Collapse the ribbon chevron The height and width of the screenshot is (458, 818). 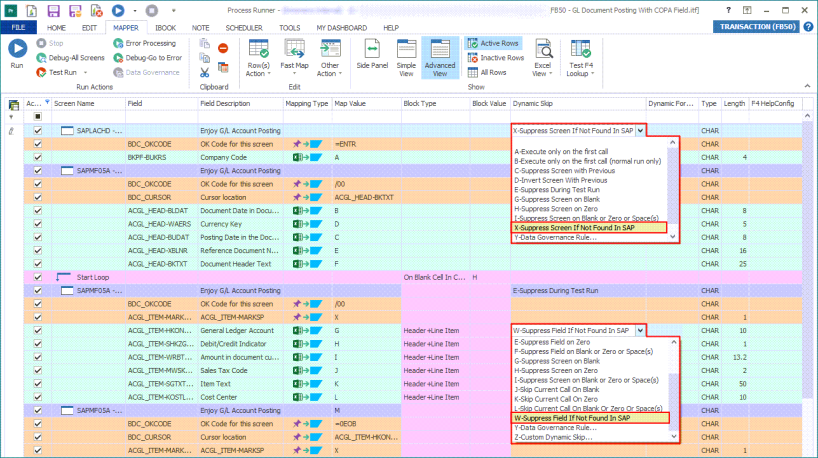807,86
